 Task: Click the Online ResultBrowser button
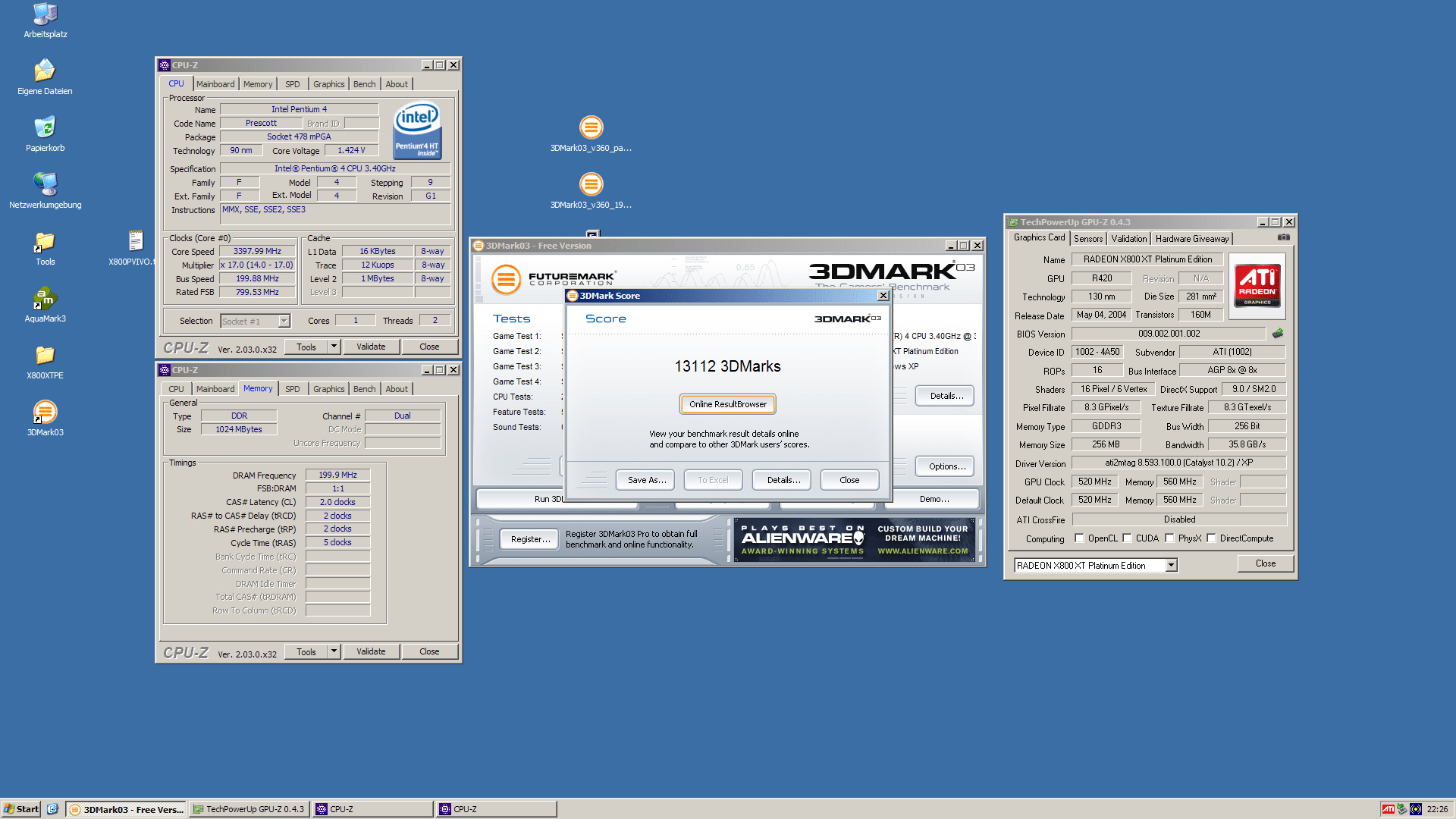(727, 404)
